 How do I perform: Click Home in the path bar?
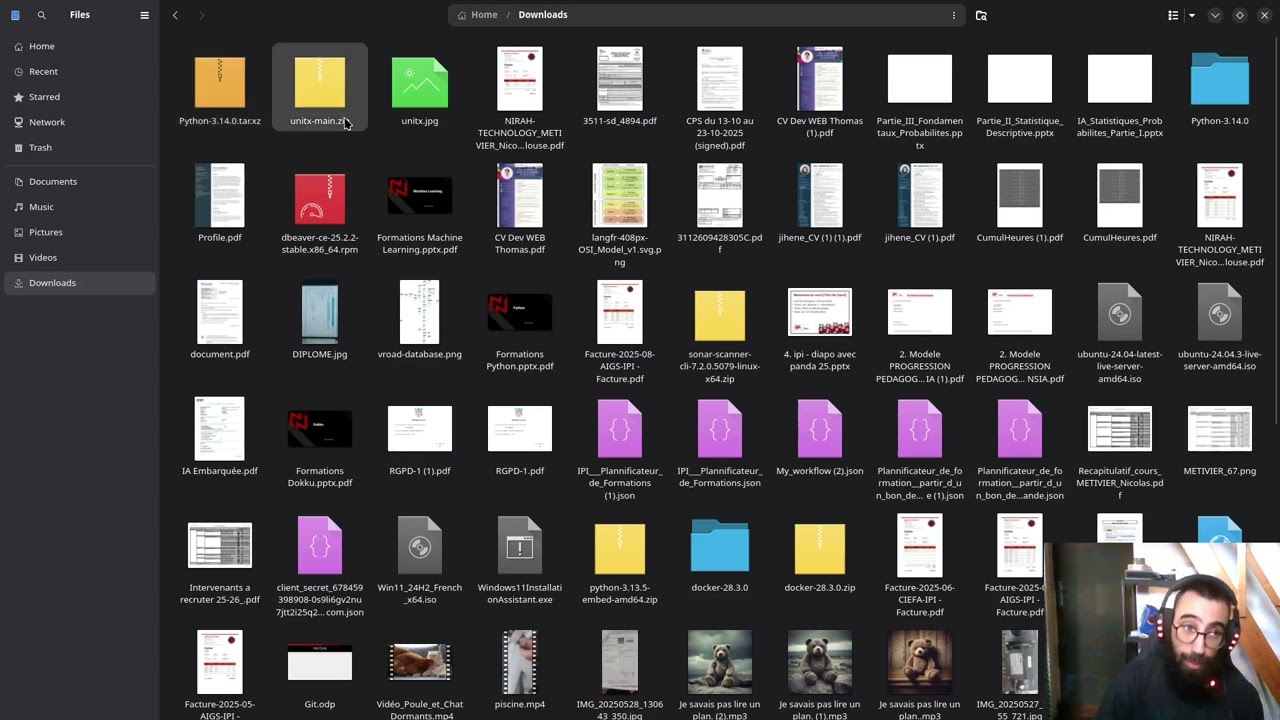(477, 15)
